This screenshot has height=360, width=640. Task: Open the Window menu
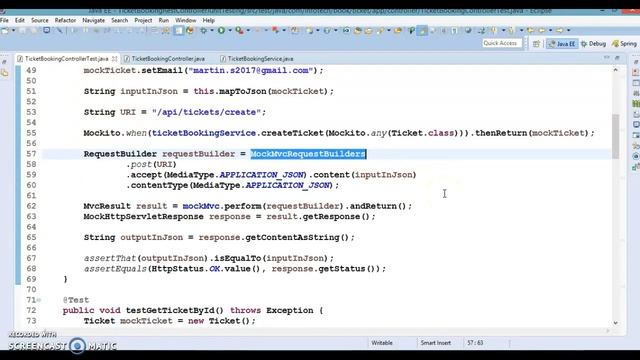tap(186, 20)
